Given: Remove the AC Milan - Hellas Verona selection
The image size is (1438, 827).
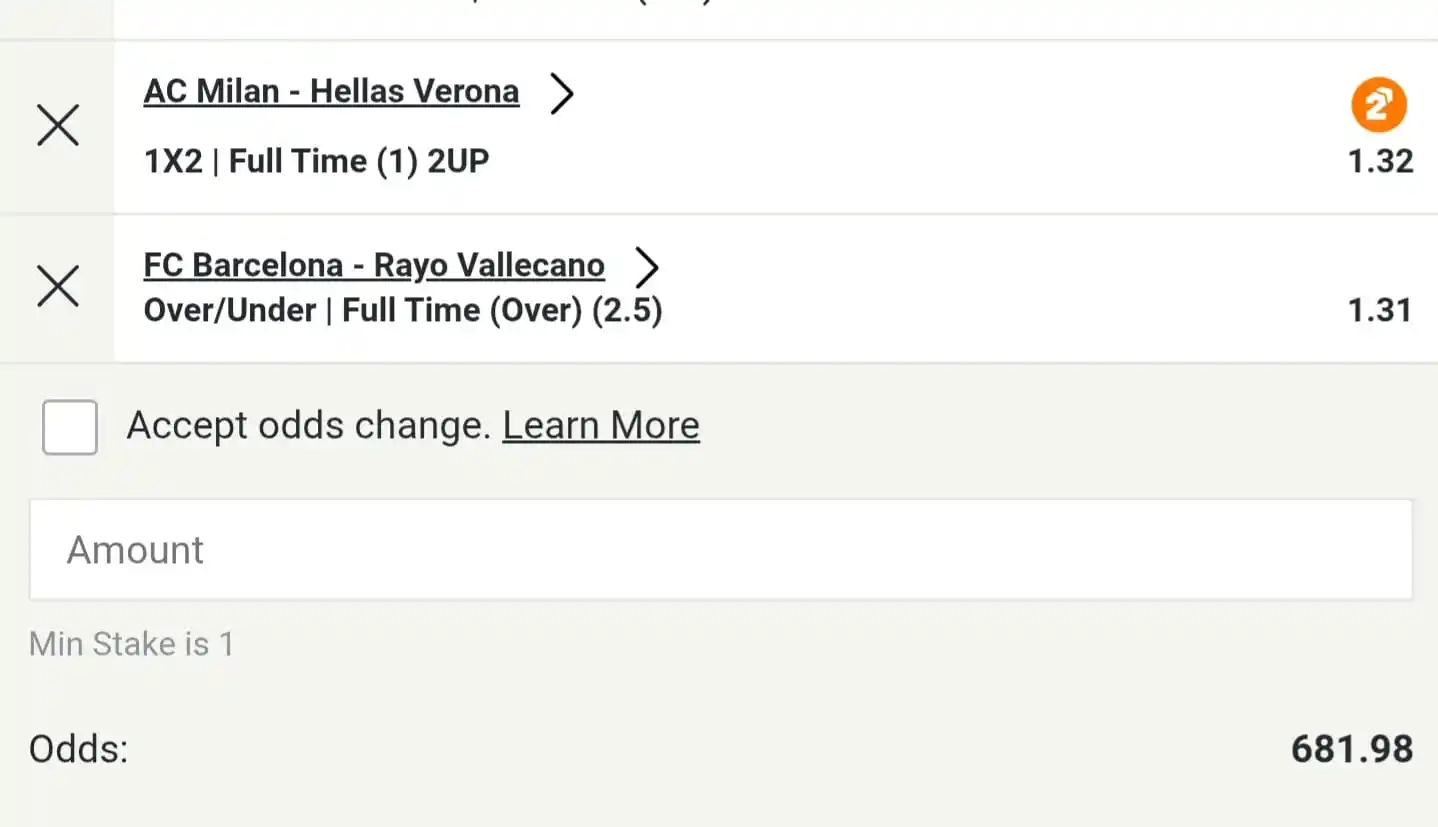Looking at the screenshot, I should [58, 127].
